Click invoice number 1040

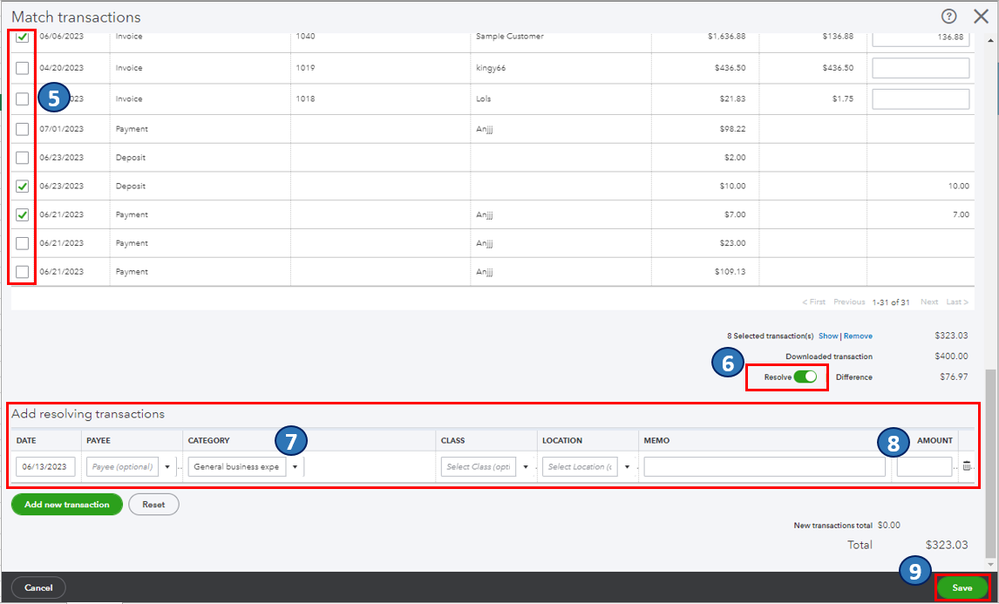(x=305, y=36)
